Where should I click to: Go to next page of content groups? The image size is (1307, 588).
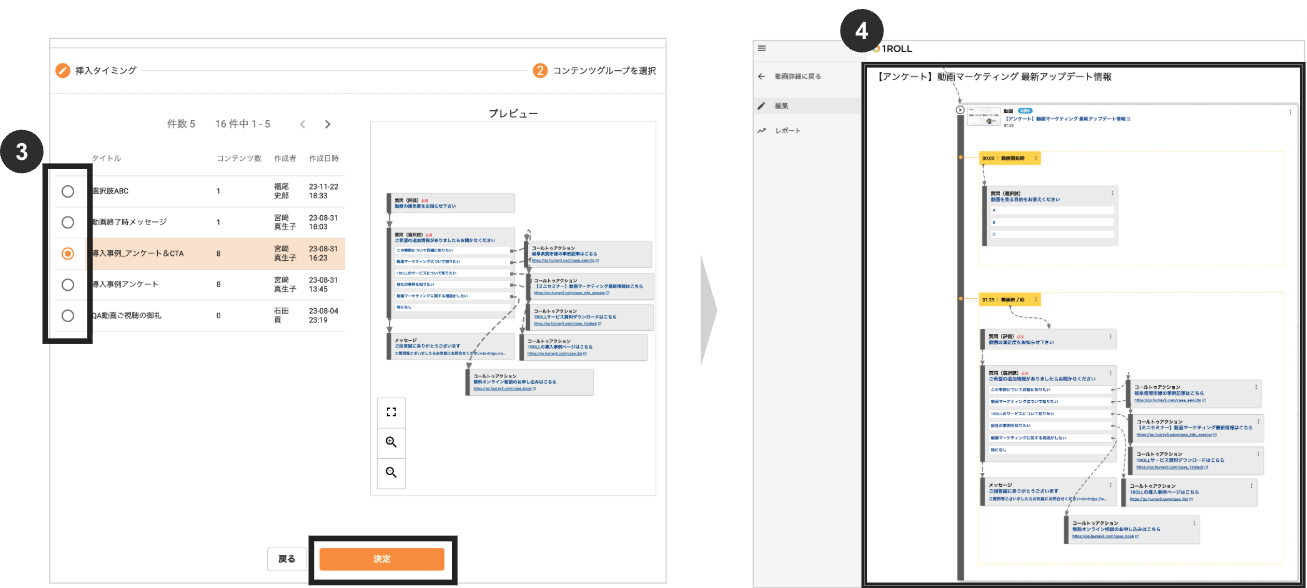[x=327, y=124]
